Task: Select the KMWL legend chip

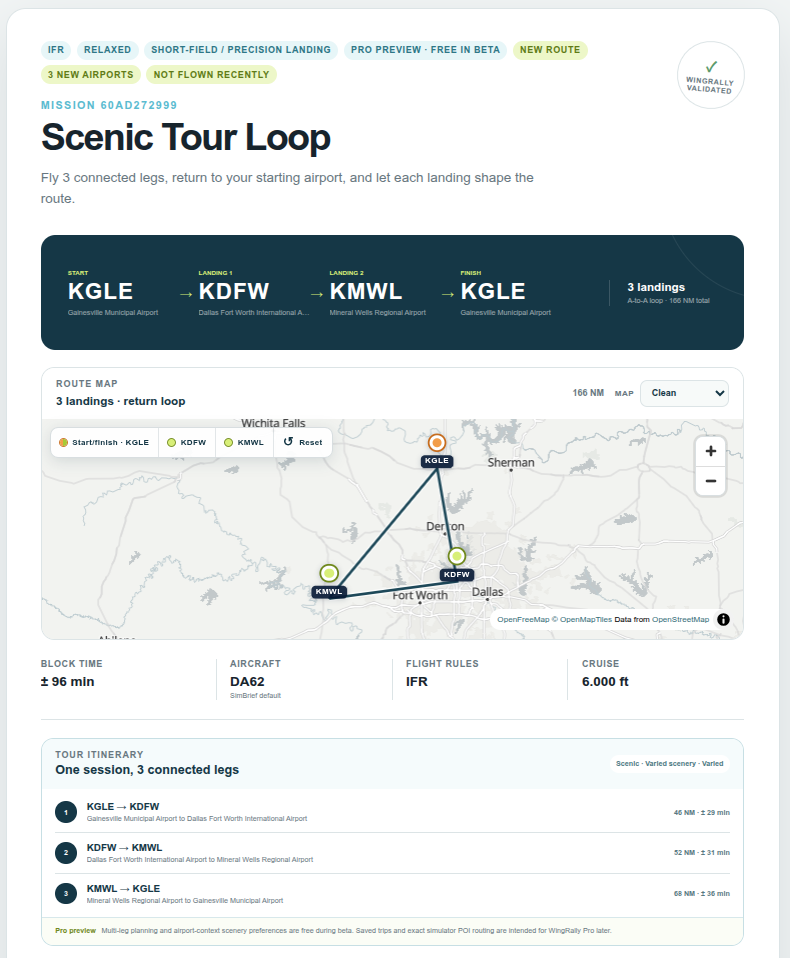Action: coord(244,442)
